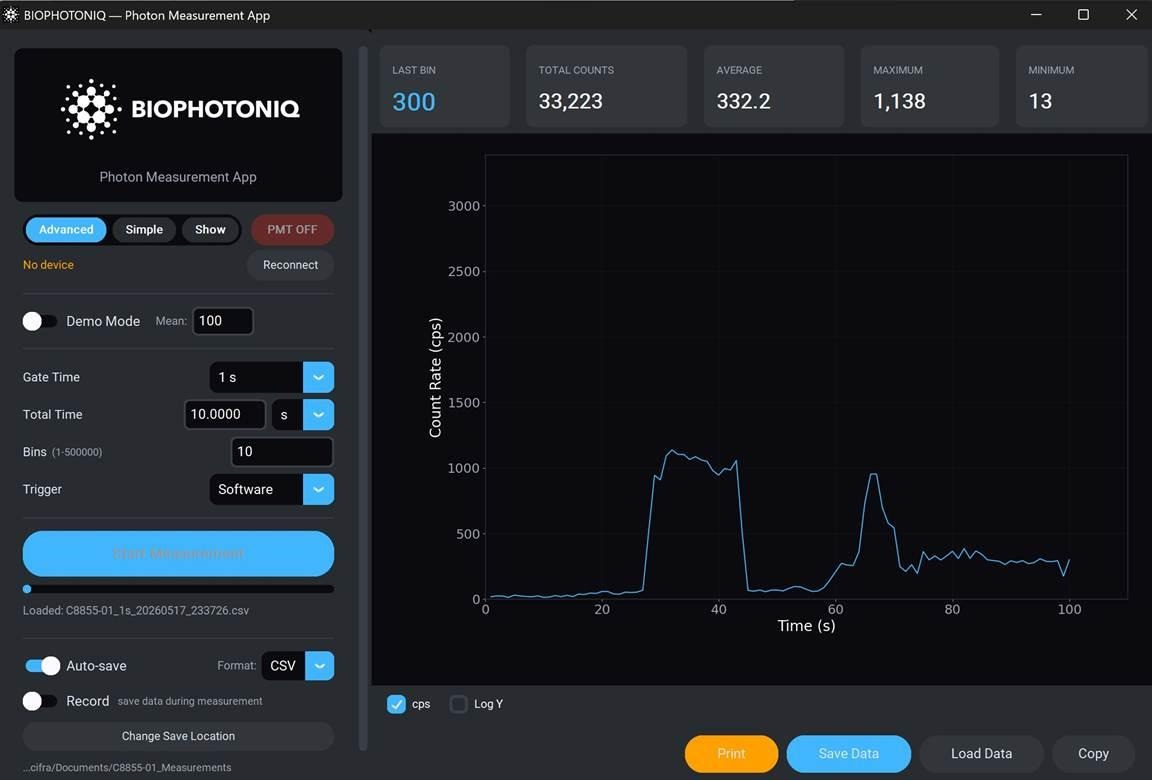The width and height of the screenshot is (1152, 780).
Task: Click the Start Measurement button
Action: 179,554
